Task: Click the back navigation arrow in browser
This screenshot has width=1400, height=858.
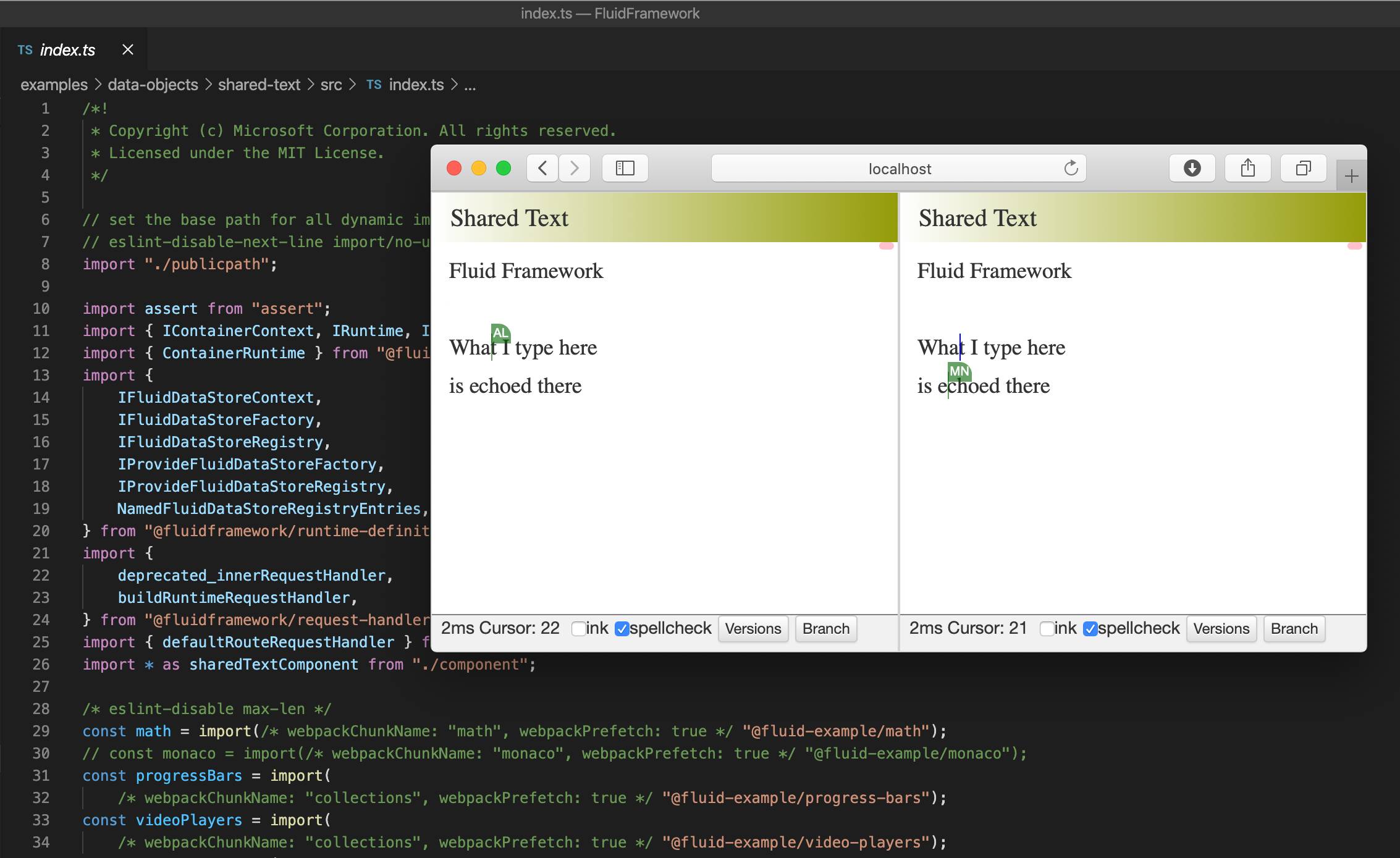Action: [x=542, y=168]
